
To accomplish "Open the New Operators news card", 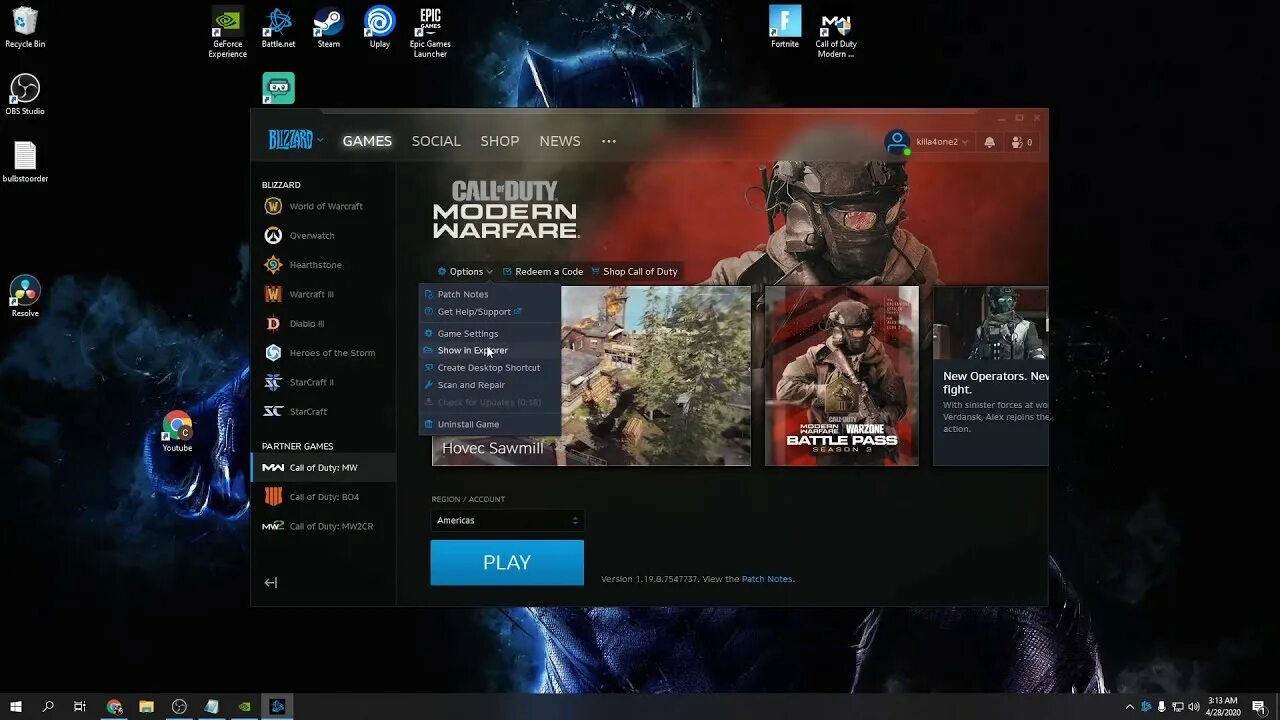I will 991,376.
